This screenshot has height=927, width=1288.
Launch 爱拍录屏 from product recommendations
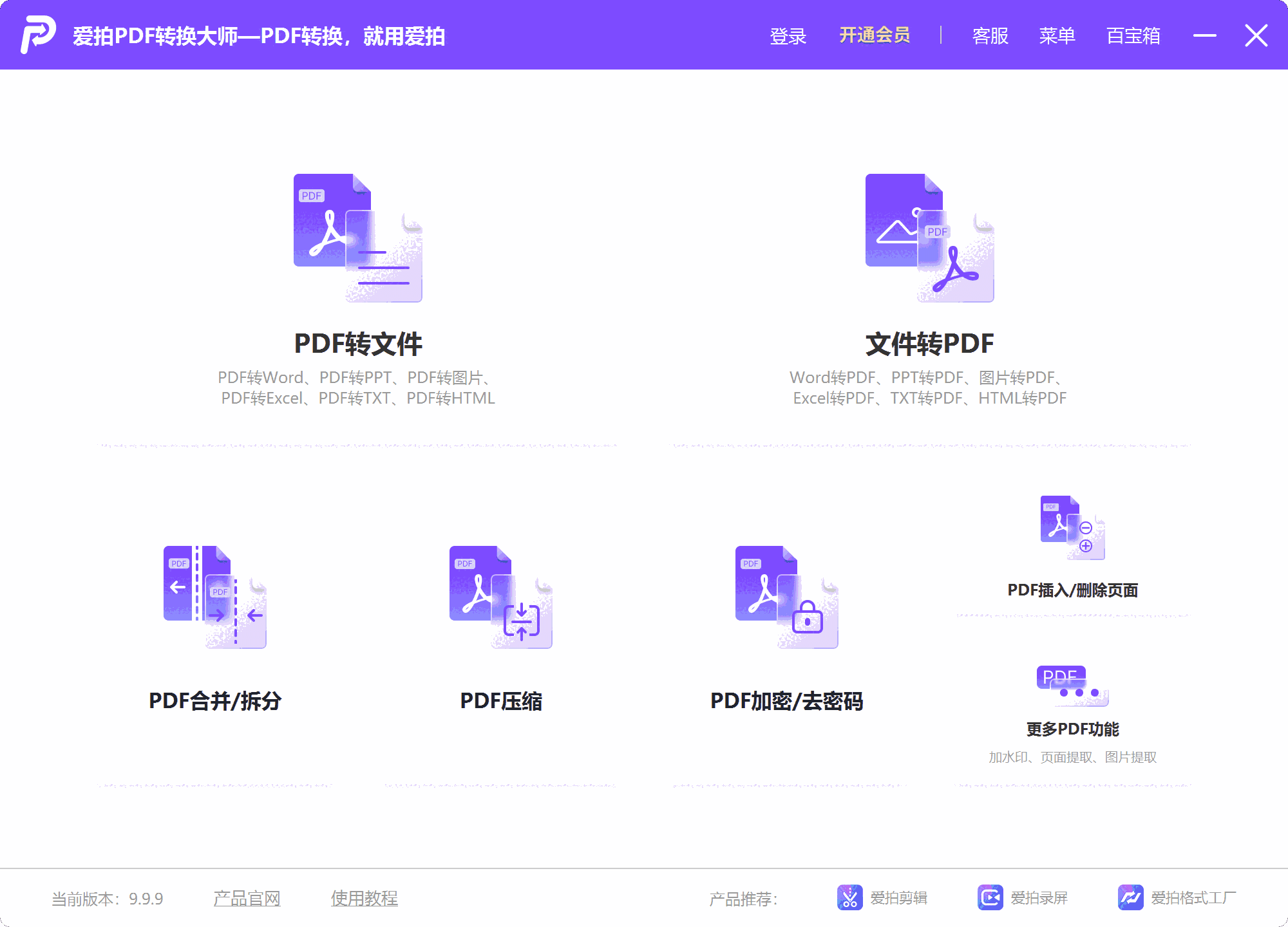pyautogui.click(x=1024, y=898)
